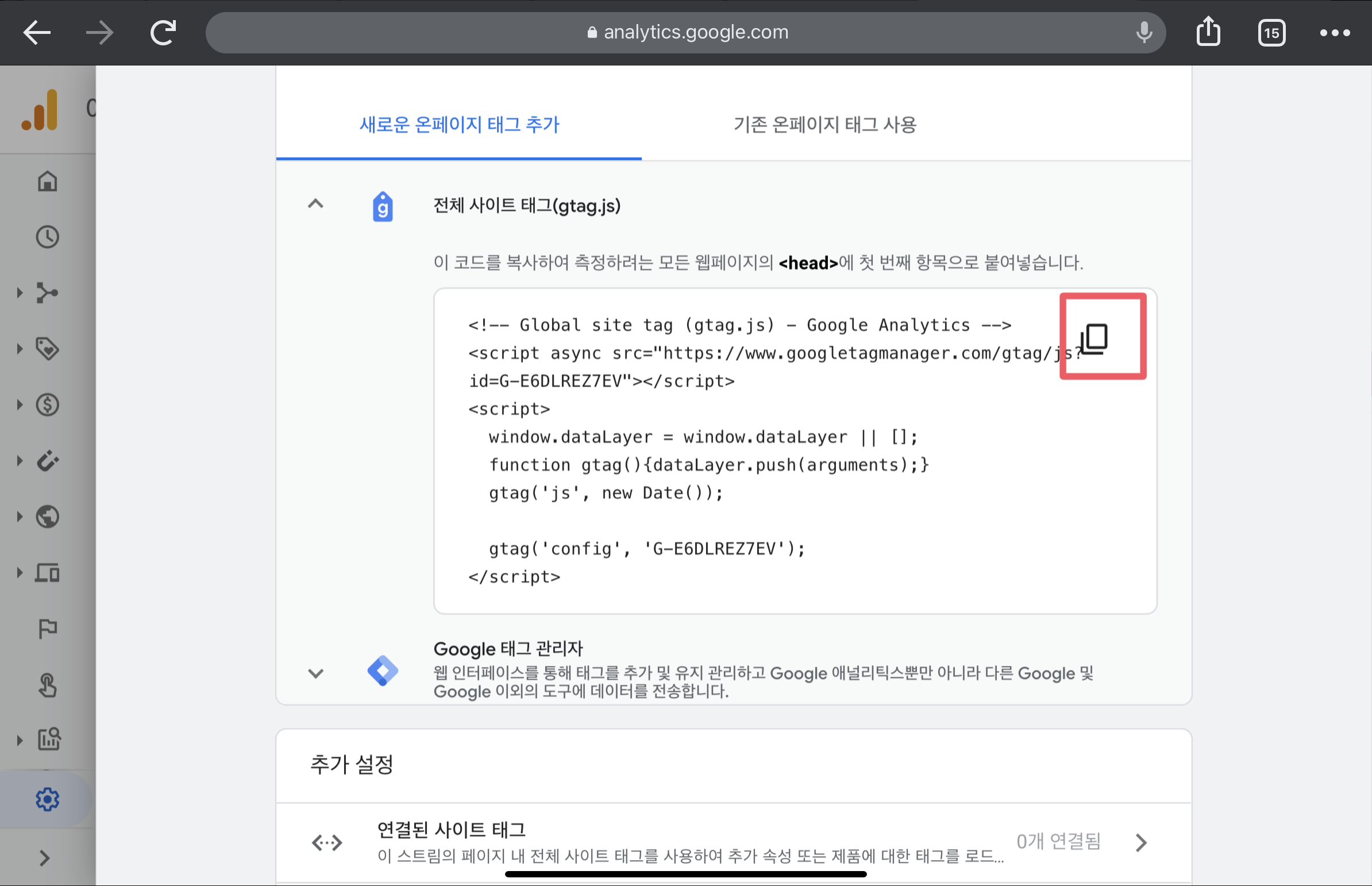1372x886 pixels.
Task: Open the tags icon in sidebar
Action: (x=48, y=349)
